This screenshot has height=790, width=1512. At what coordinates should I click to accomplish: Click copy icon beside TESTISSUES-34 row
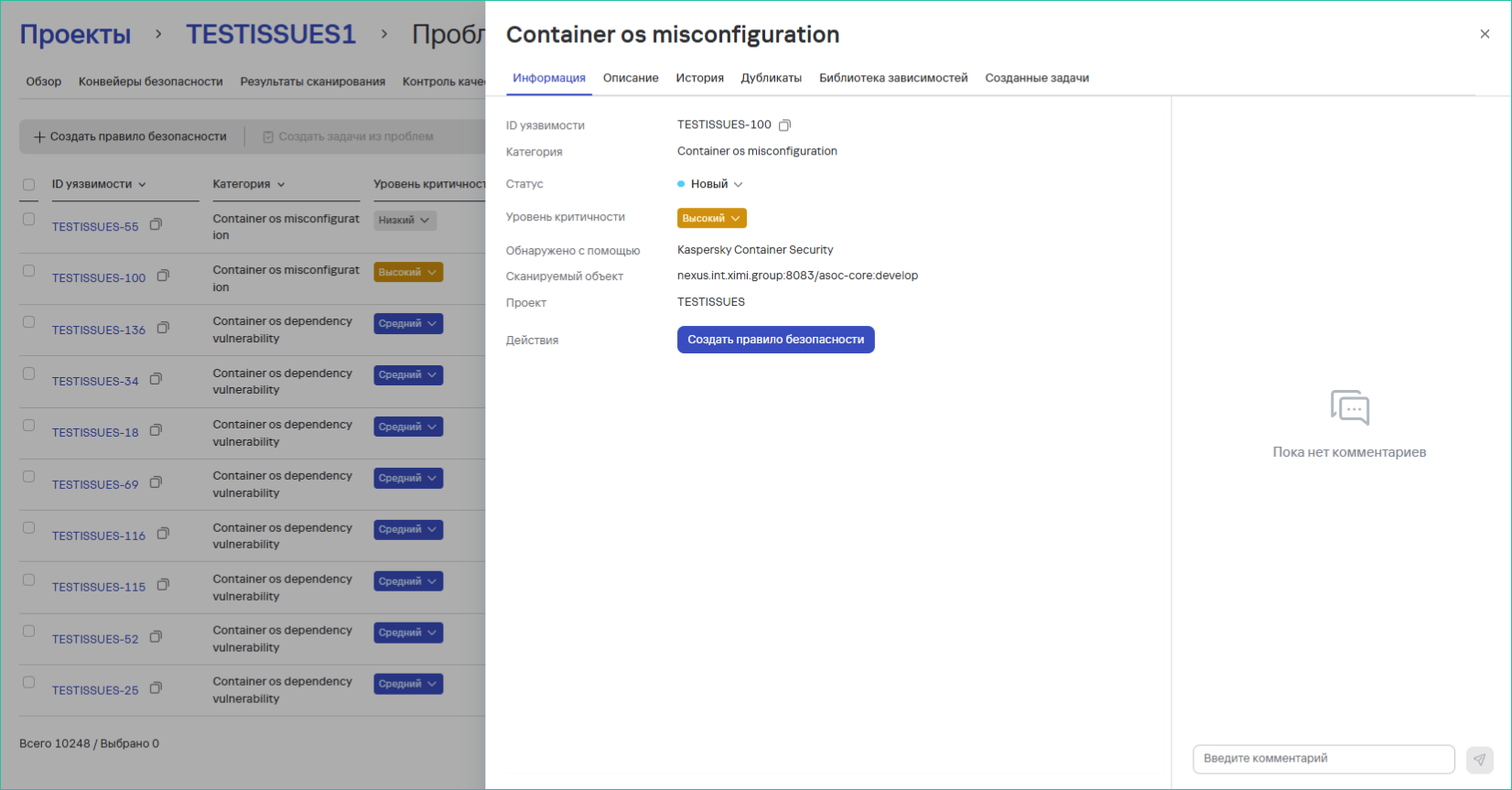tap(156, 379)
